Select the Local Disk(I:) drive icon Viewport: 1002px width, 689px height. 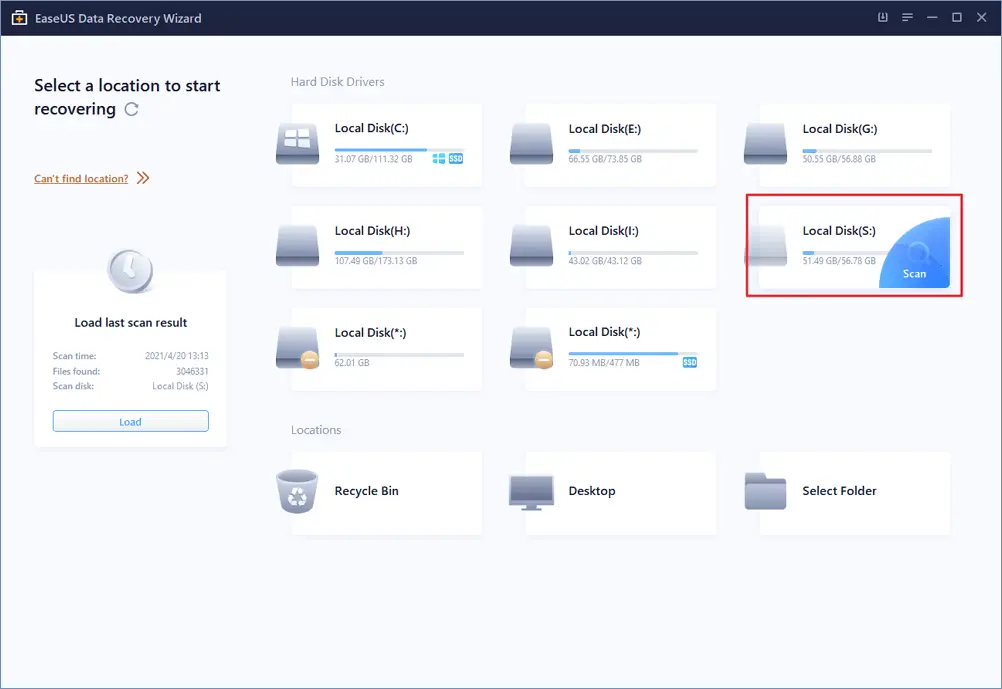click(531, 244)
